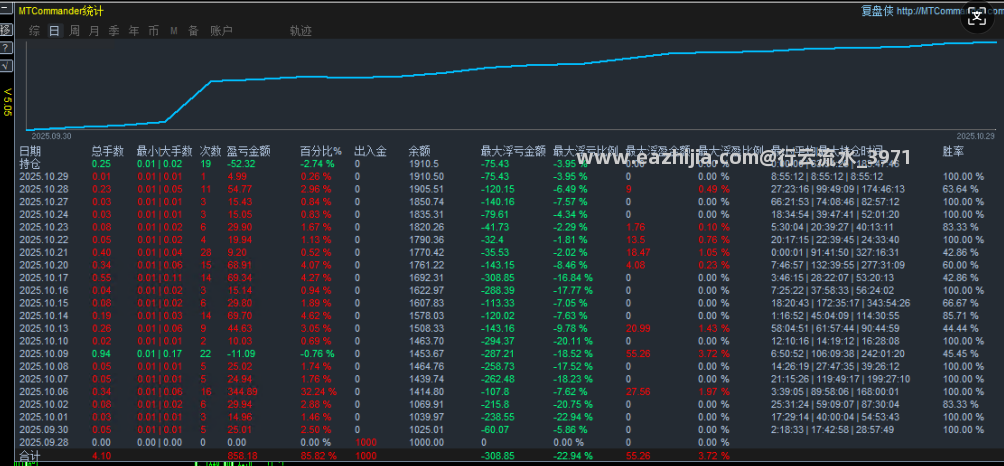Click the 出入金 column header
This screenshot has width=1004, height=466.
tap(370, 152)
